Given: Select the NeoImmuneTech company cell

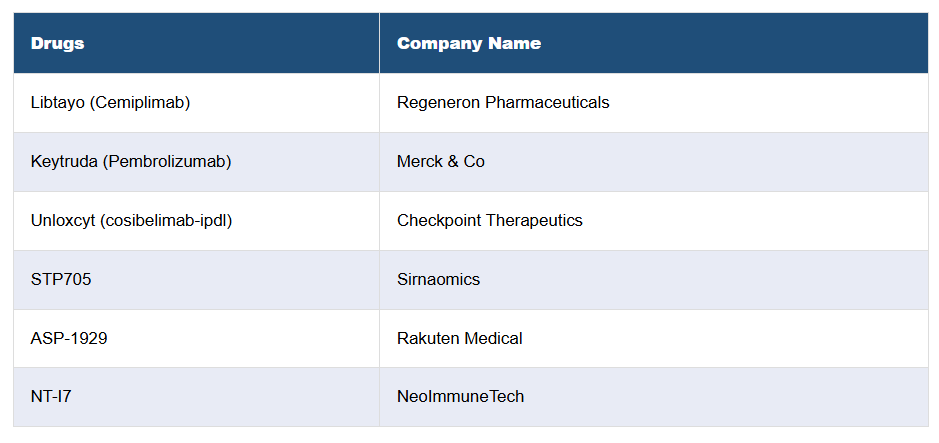Looking at the screenshot, I should pyautogui.click(x=460, y=397).
